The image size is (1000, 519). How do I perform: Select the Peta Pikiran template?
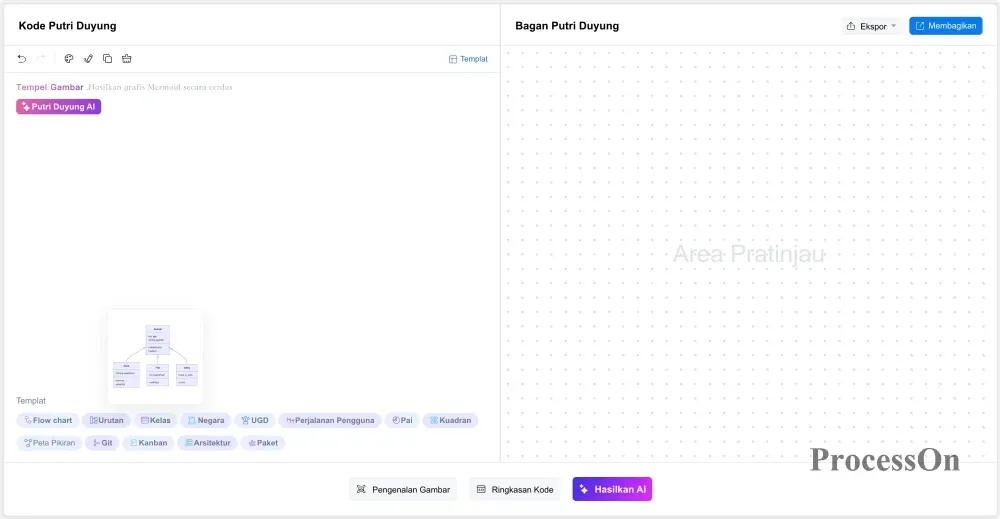pyautogui.click(x=49, y=442)
